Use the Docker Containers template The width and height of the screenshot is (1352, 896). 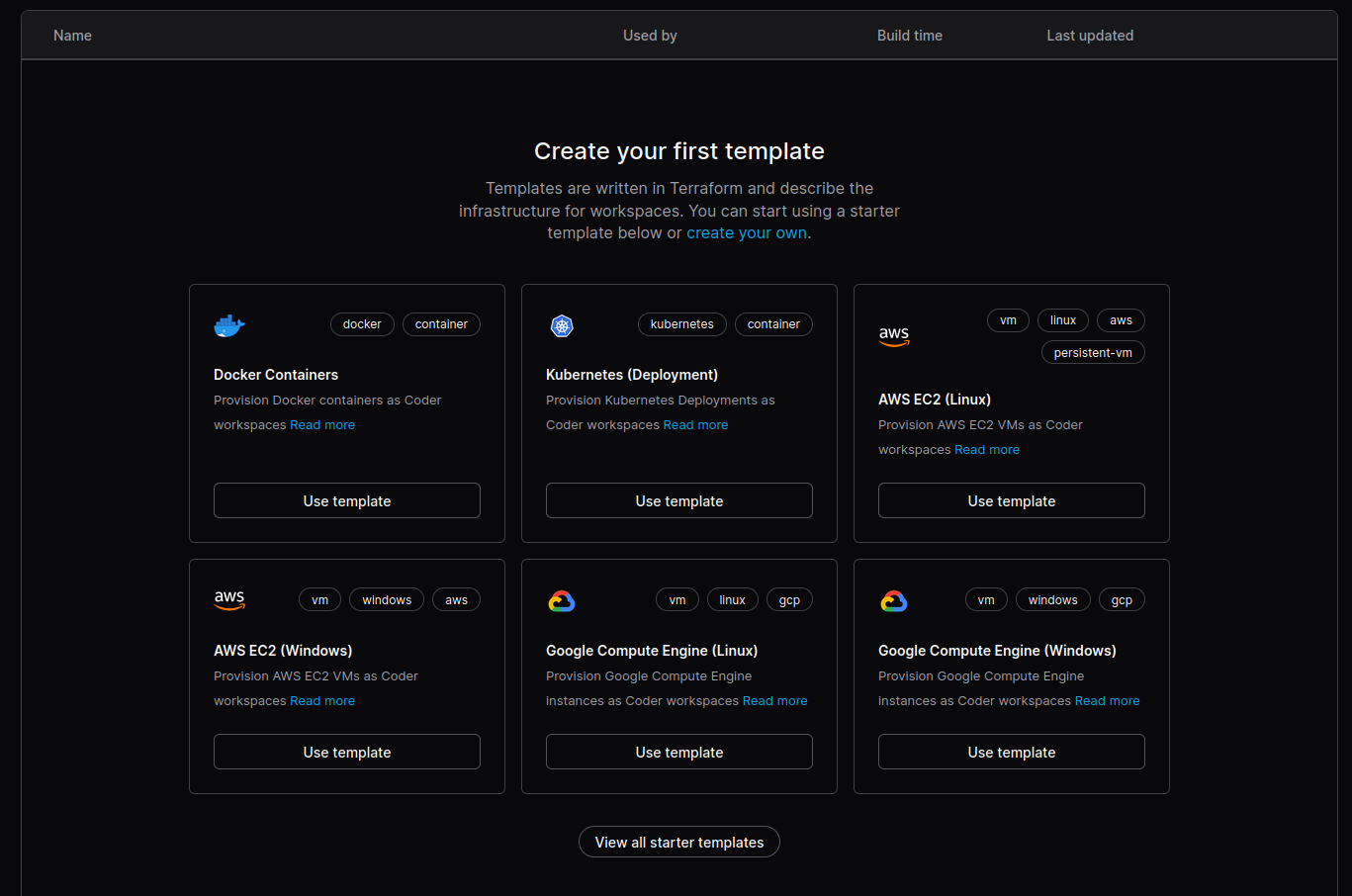pyautogui.click(x=347, y=500)
